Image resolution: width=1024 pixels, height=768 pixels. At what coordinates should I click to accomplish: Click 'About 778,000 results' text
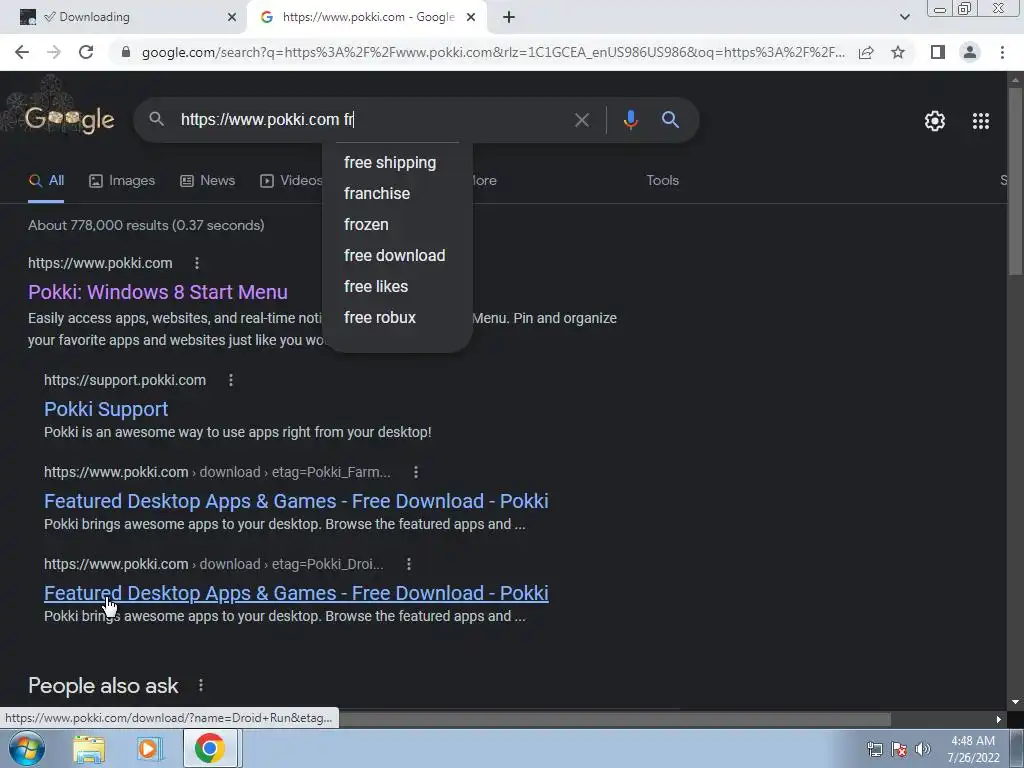click(146, 225)
